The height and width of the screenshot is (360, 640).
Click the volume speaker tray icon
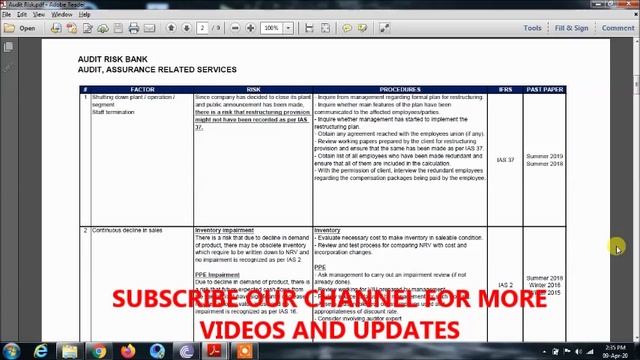click(x=579, y=351)
